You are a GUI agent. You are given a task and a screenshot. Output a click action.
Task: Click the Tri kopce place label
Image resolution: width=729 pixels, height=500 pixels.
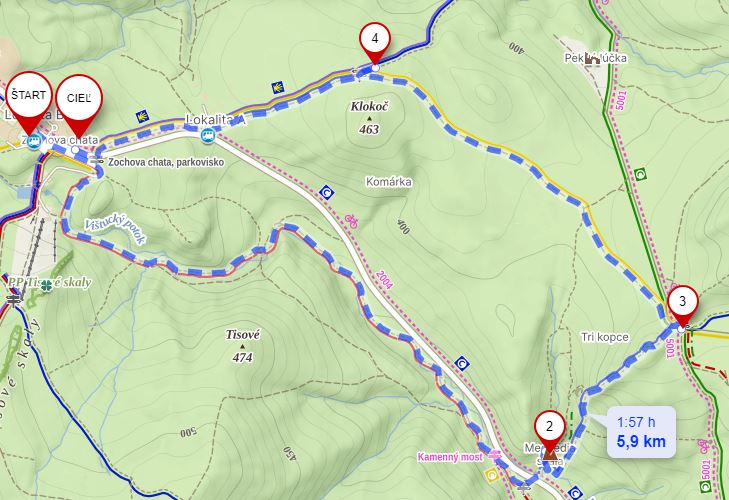coord(605,337)
